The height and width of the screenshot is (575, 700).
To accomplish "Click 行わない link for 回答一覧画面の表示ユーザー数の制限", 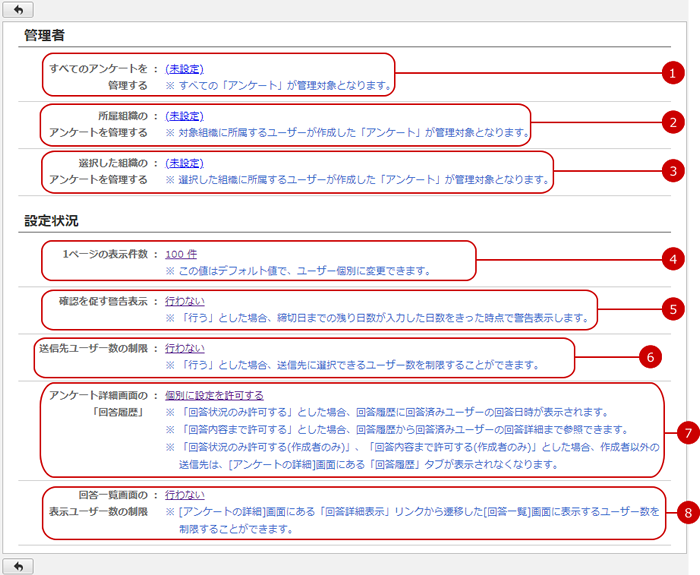I will pos(185,494).
